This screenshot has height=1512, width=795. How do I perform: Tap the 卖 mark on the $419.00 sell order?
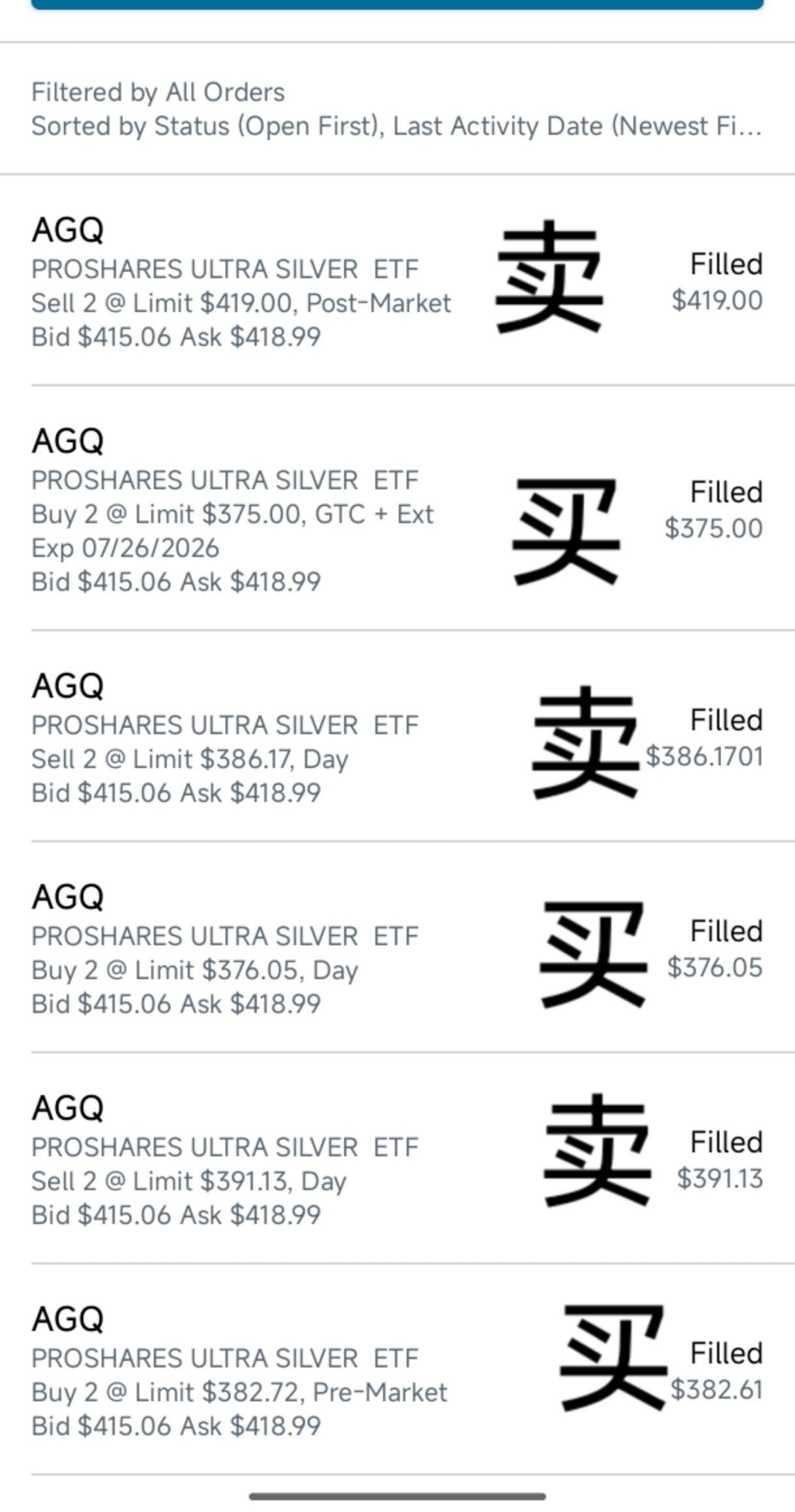(549, 276)
